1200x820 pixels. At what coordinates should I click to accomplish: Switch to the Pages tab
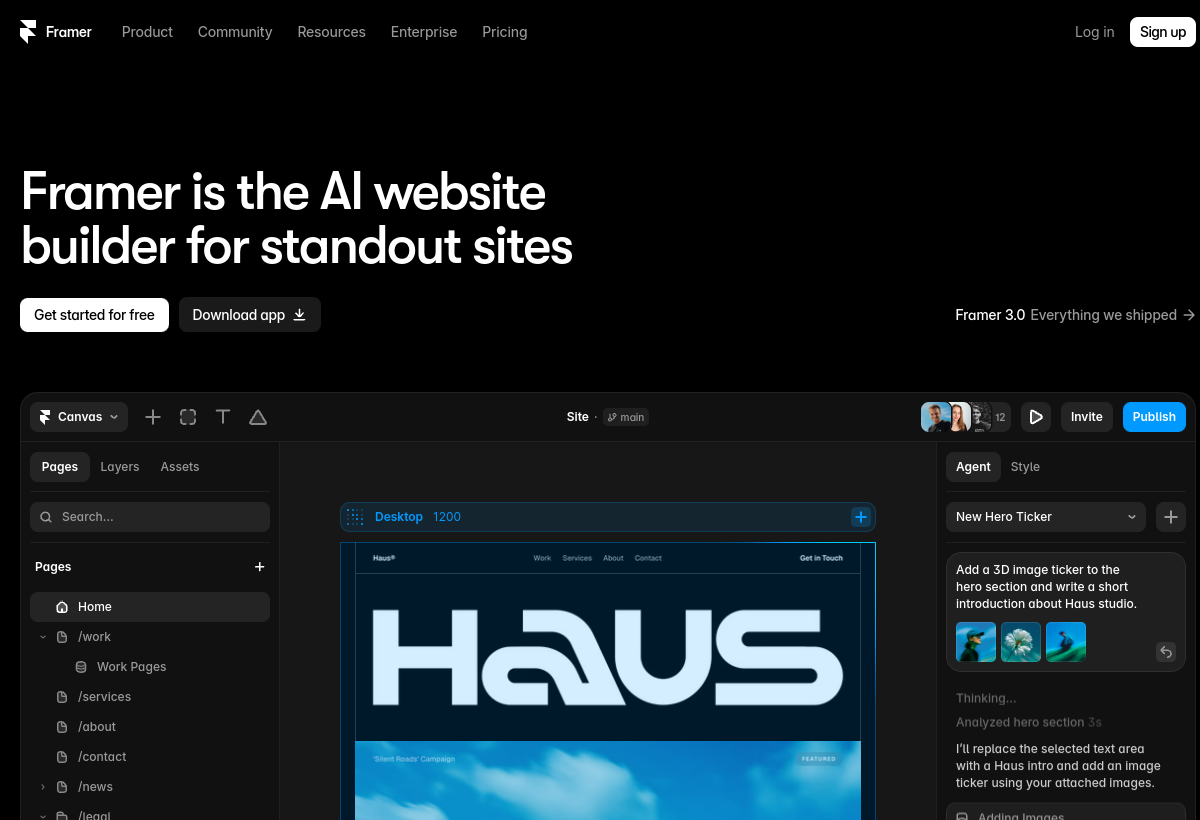[x=60, y=467]
